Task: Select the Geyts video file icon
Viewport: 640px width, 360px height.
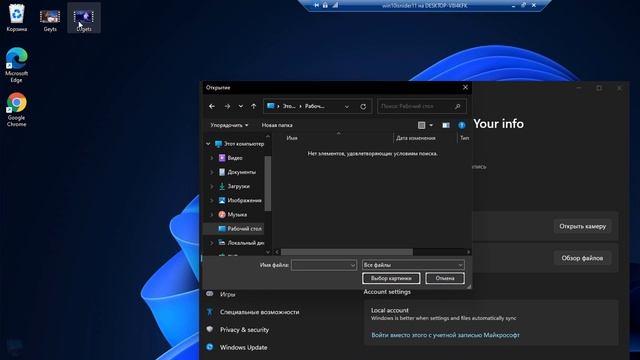Action: click(50, 20)
